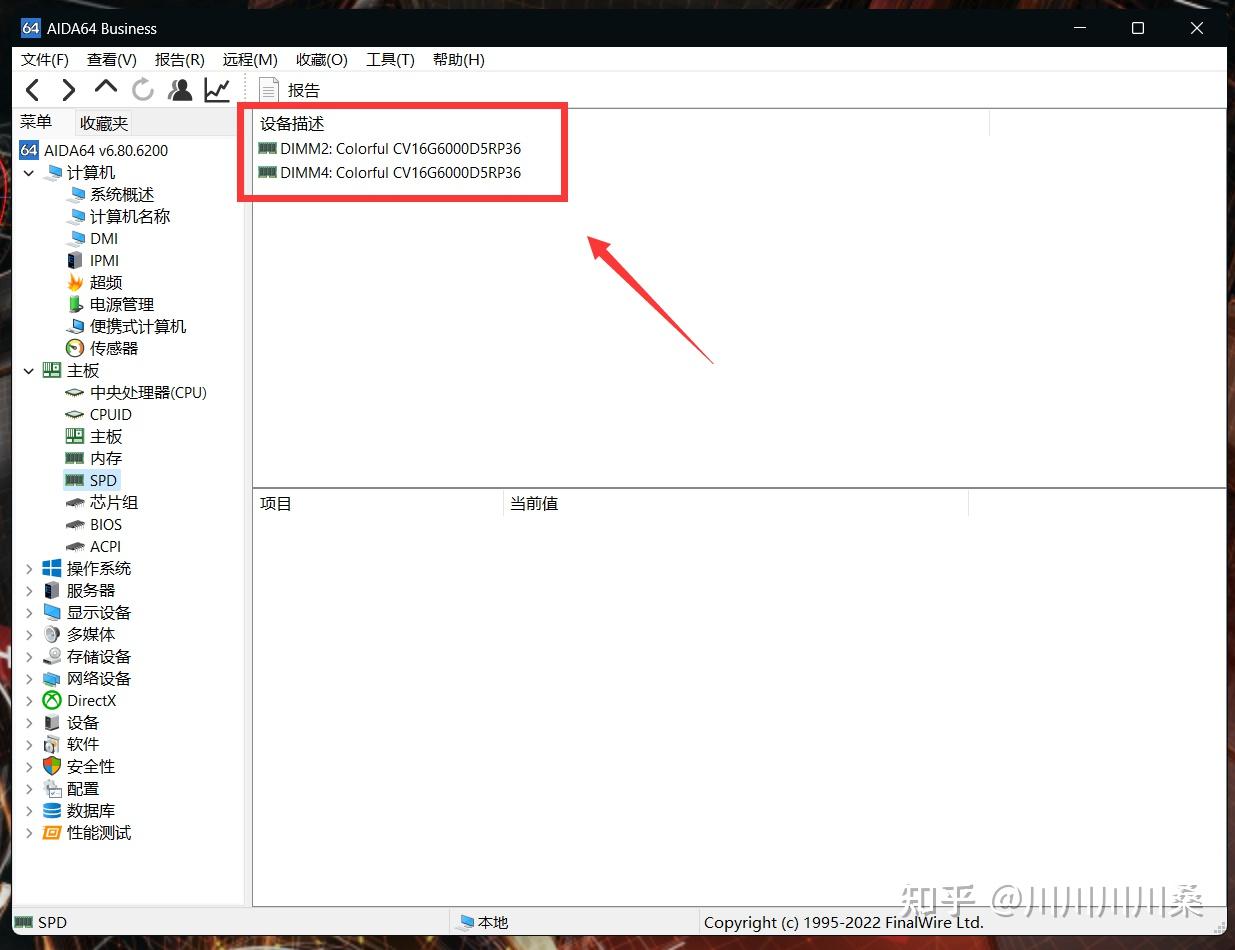Screen dimensions: 1235x950
Task: Open the performance graph toolbar icon
Action: 217,90
